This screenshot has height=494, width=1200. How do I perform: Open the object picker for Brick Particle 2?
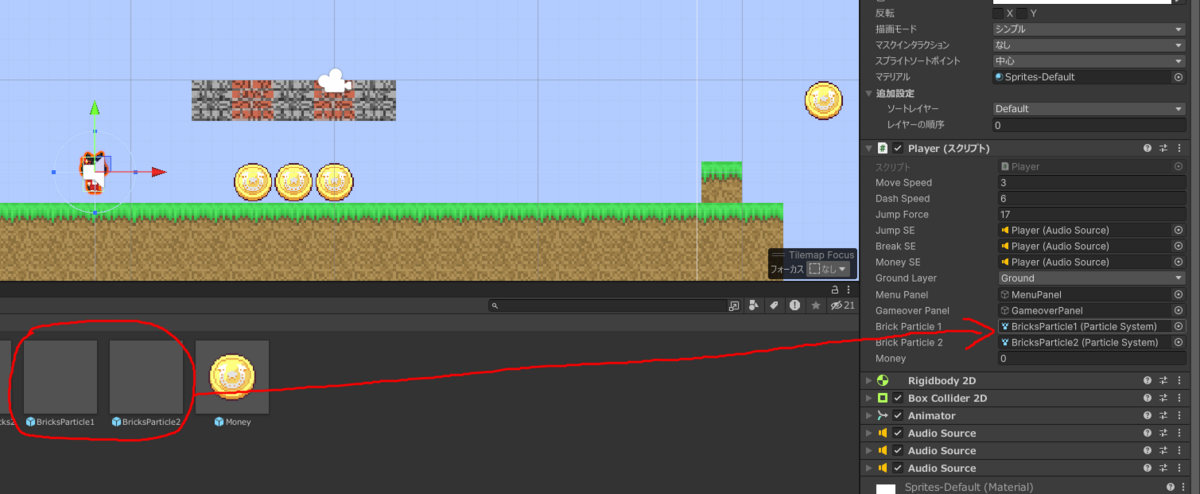[1178, 342]
